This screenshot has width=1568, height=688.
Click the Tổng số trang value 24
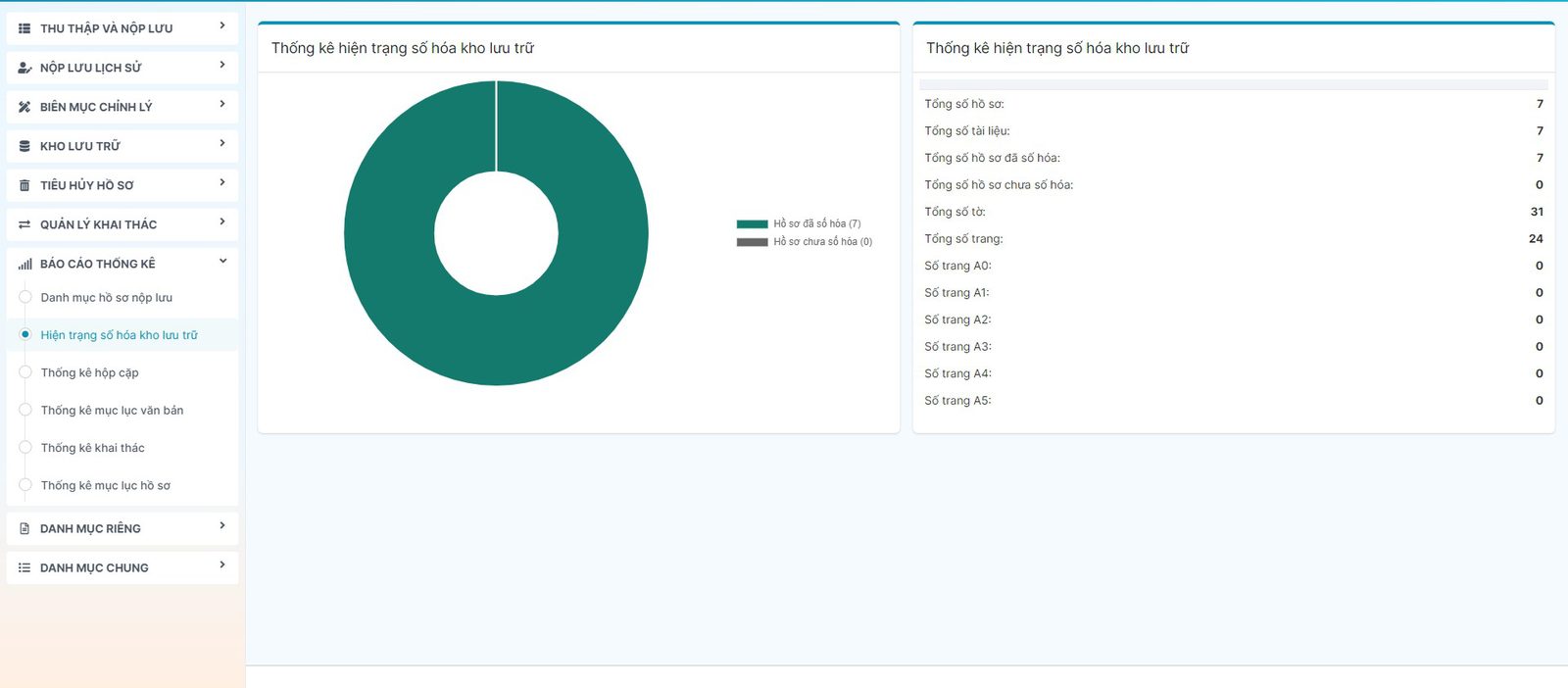[x=1536, y=238]
